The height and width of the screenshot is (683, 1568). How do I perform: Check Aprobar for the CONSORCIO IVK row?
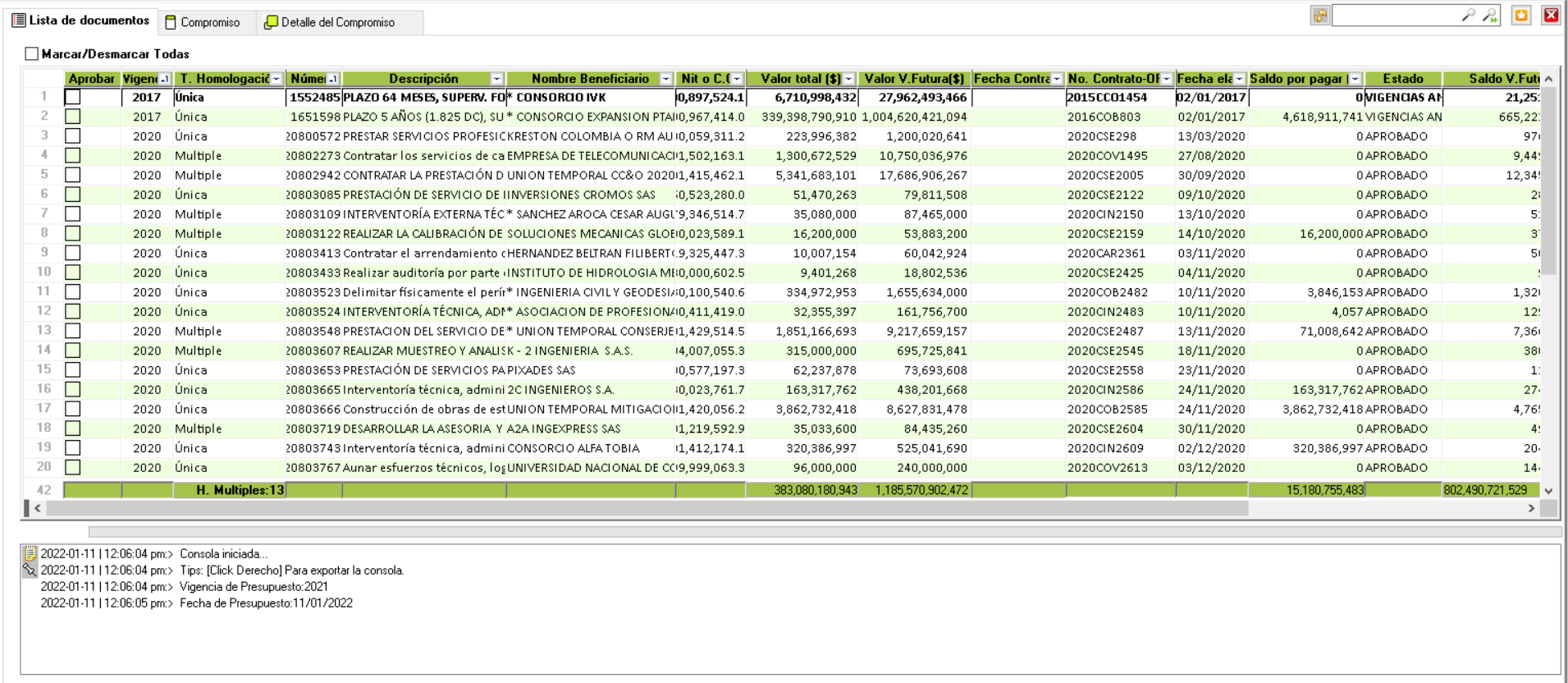click(x=73, y=98)
